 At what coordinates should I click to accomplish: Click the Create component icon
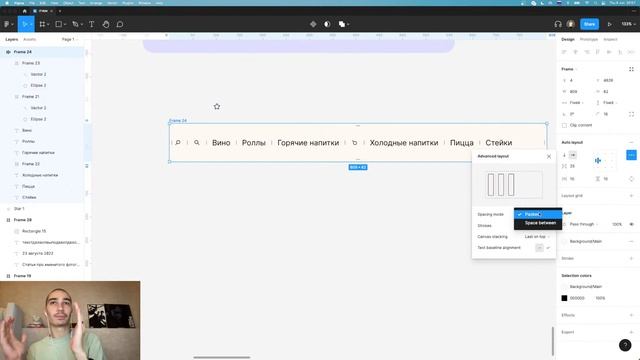click(x=313, y=24)
